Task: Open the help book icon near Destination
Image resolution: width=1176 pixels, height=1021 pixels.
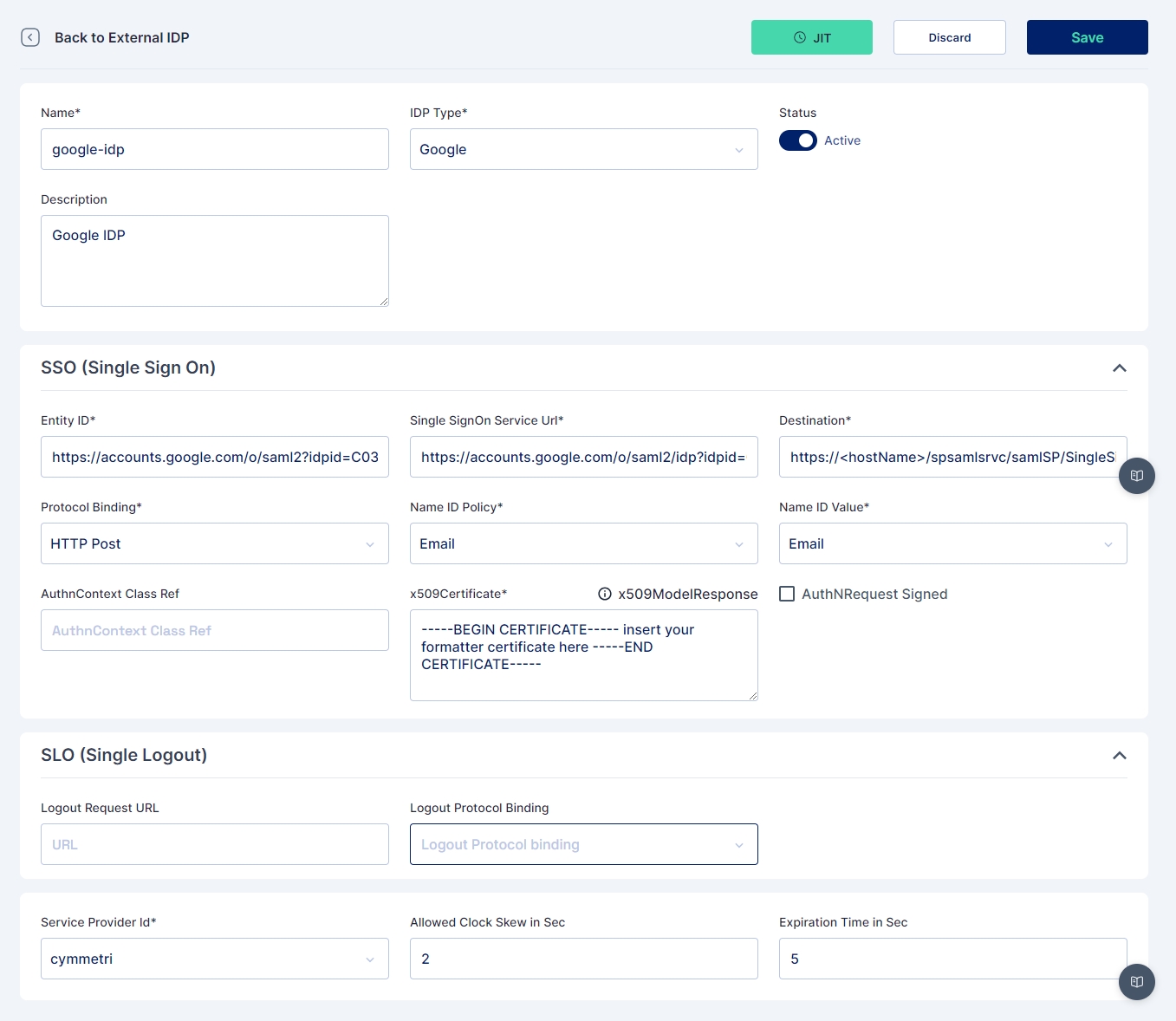Action: pyautogui.click(x=1136, y=476)
